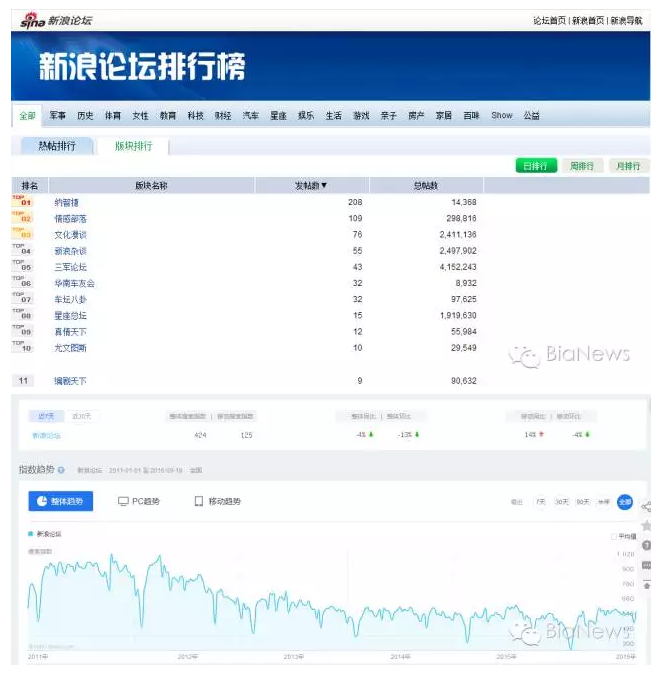Select the 30天 range pill
Image resolution: width=654 pixels, height=673 pixels.
(x=562, y=502)
